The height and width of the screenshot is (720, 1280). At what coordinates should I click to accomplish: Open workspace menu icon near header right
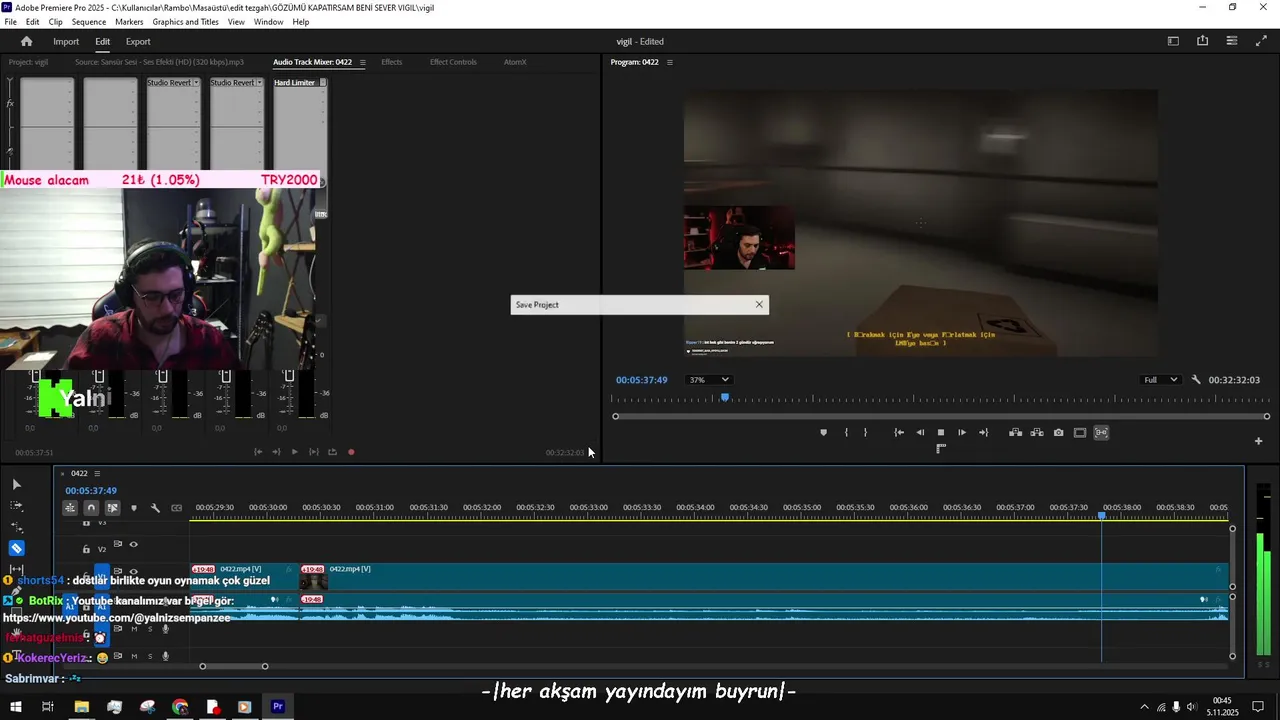pos(1231,41)
